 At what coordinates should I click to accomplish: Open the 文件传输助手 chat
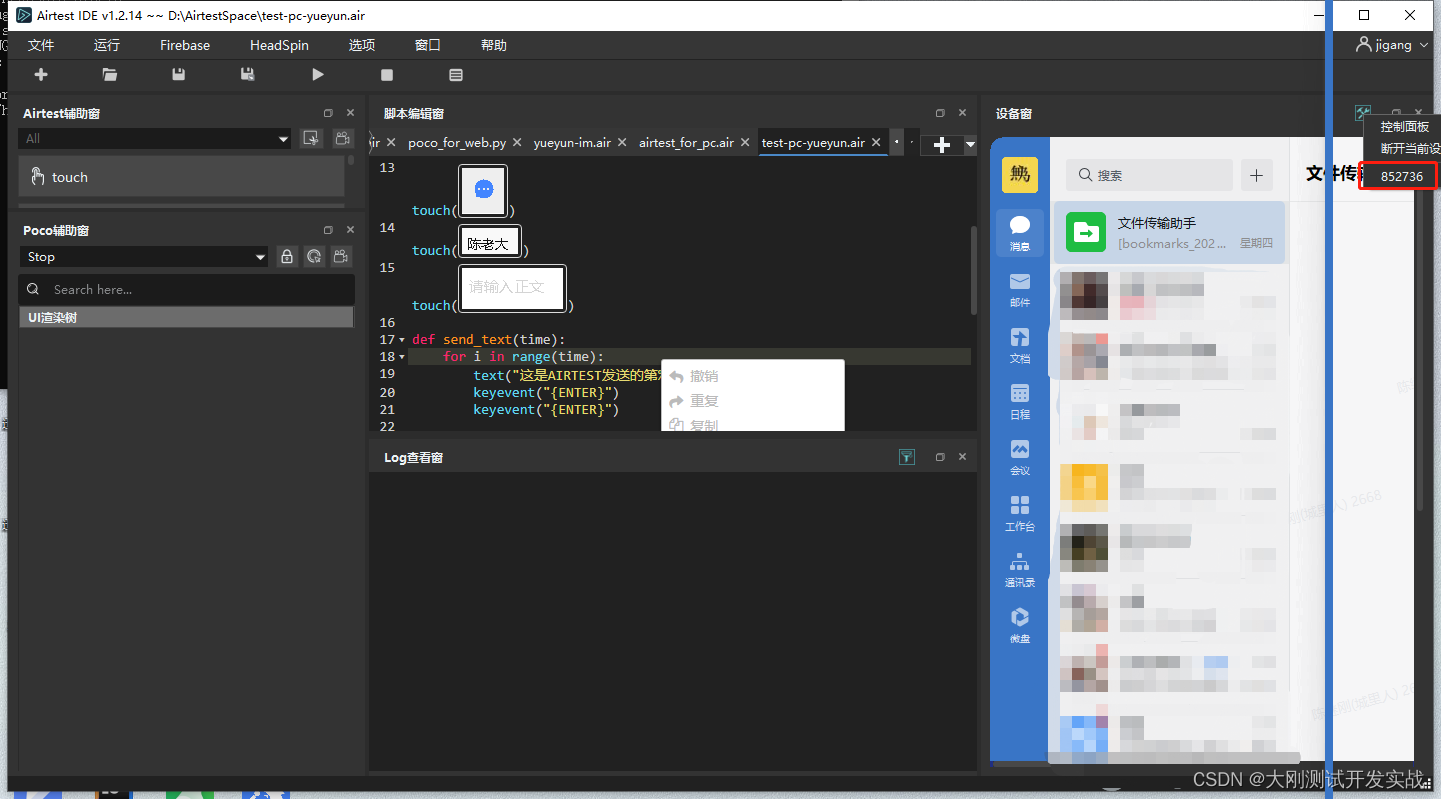(x=1169, y=232)
